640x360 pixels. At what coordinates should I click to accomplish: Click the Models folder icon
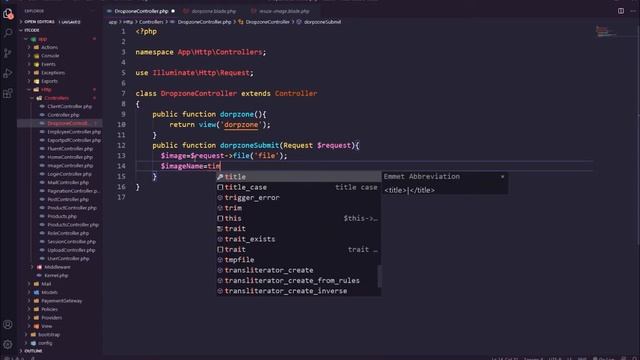pyautogui.click(x=36, y=292)
